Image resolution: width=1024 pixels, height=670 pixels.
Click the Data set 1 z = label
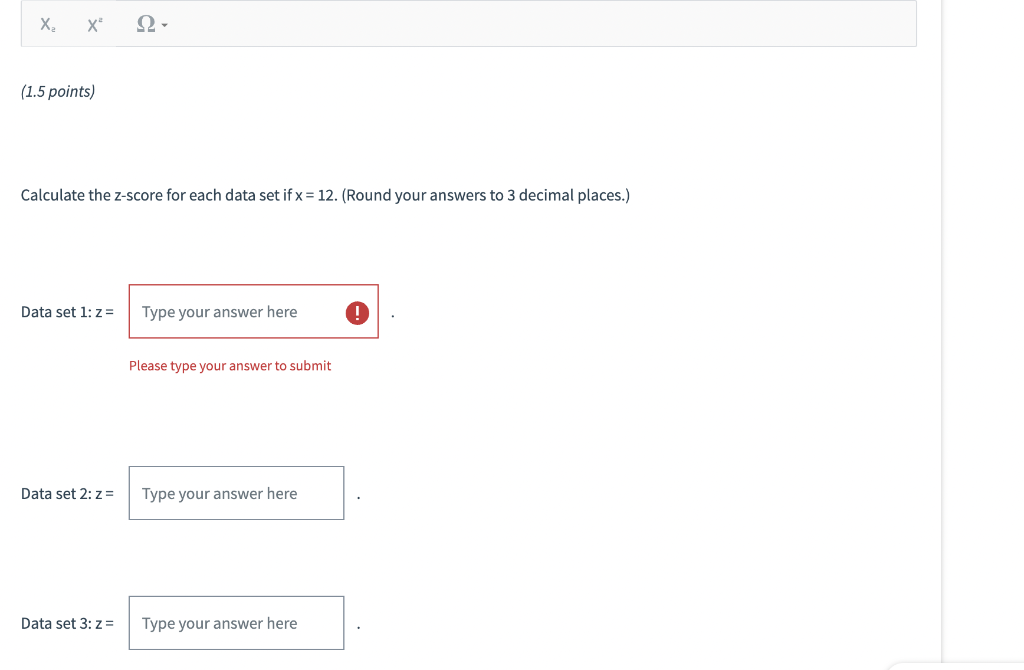coord(67,312)
